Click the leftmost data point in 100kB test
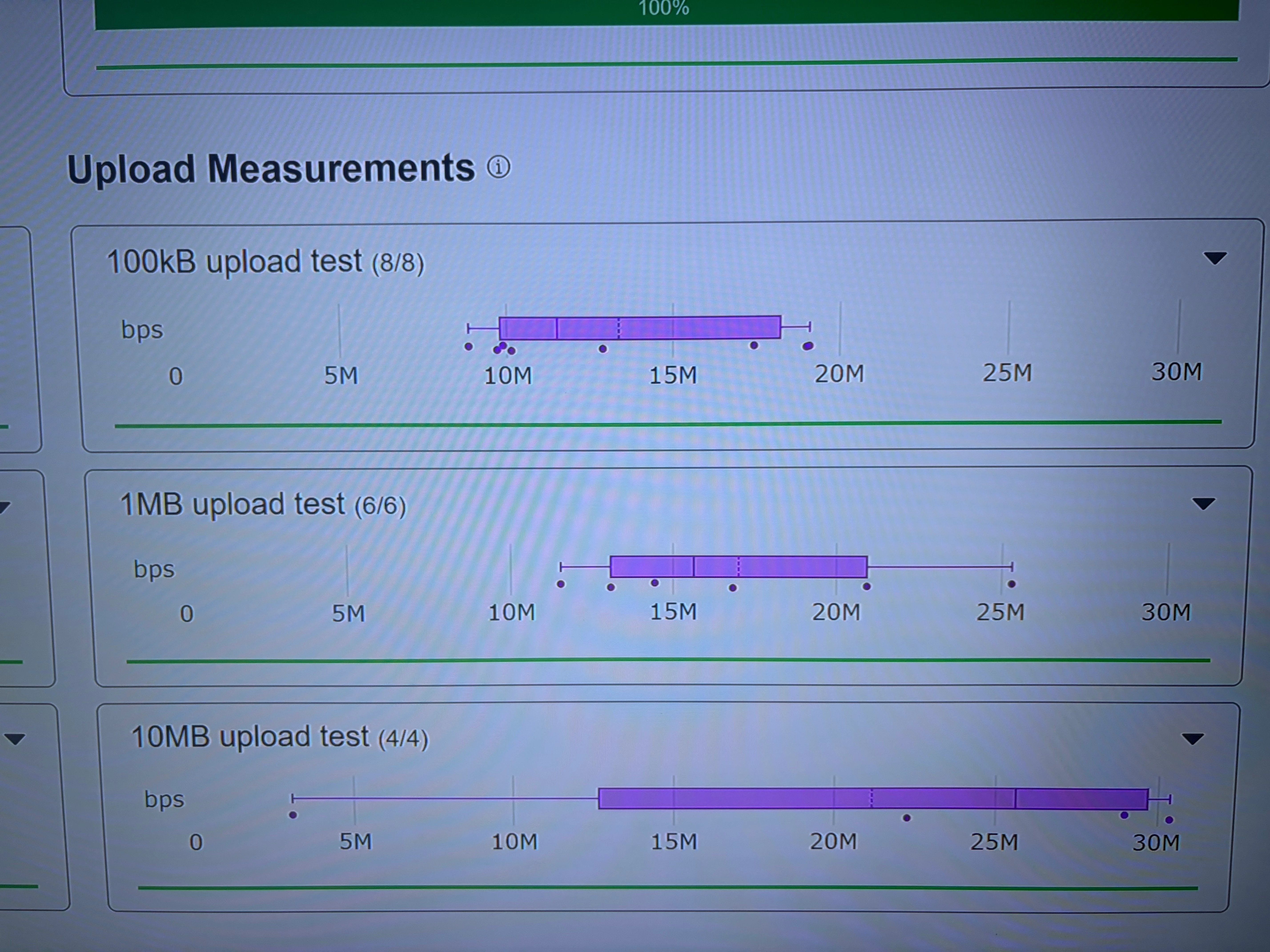The image size is (1270, 952). click(468, 347)
